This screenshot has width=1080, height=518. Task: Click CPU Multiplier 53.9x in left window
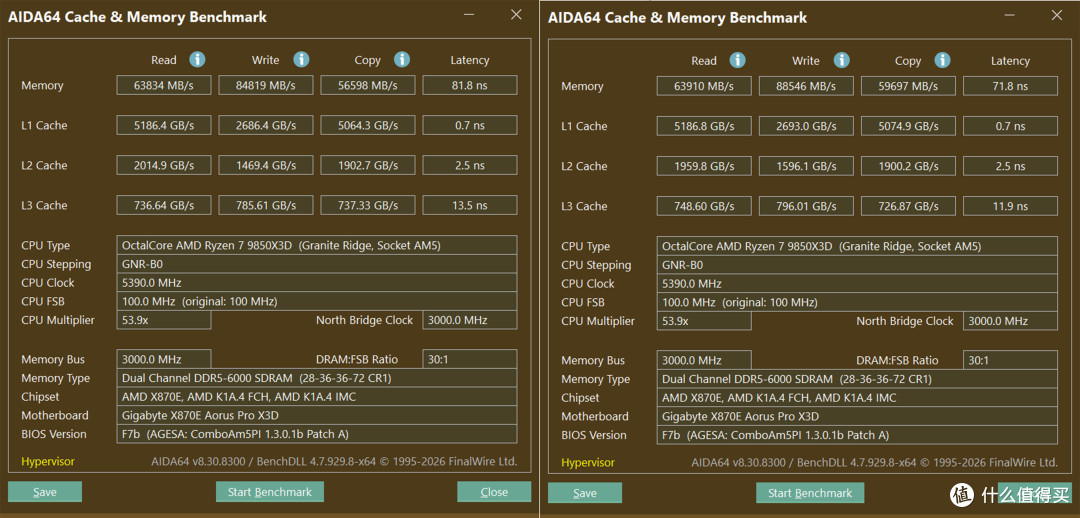pyautogui.click(x=164, y=320)
